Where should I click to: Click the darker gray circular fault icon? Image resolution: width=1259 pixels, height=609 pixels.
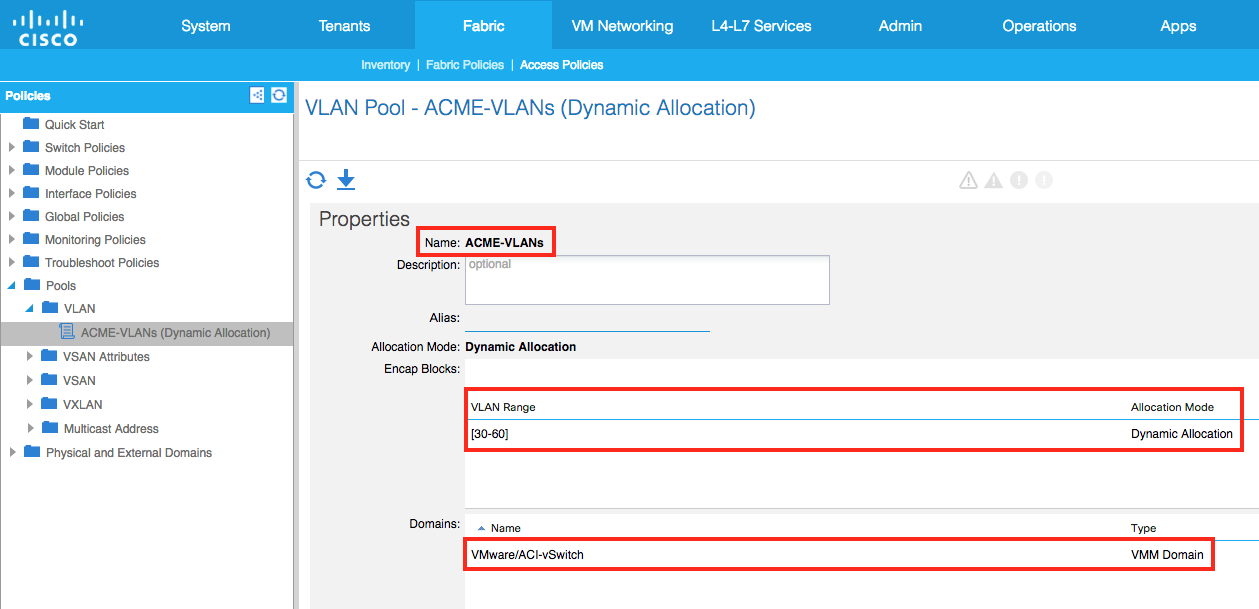(x=1019, y=180)
